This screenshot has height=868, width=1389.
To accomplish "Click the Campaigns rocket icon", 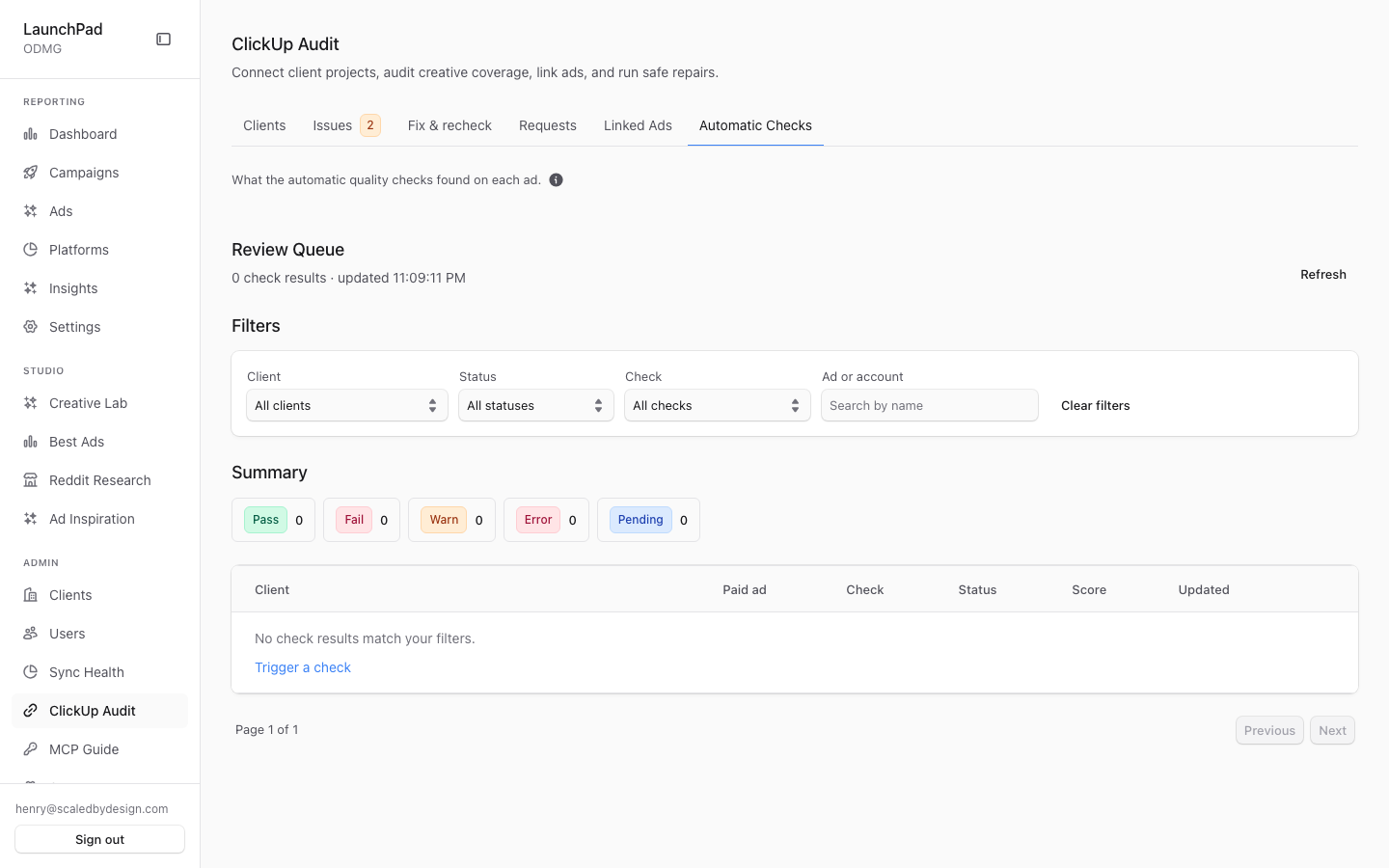I will click(31, 173).
